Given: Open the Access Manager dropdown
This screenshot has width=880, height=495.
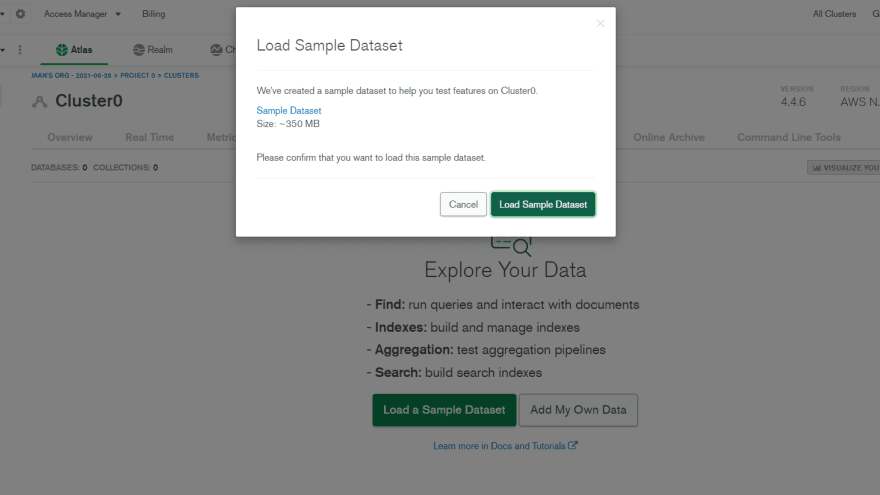Looking at the screenshot, I should click(x=82, y=13).
